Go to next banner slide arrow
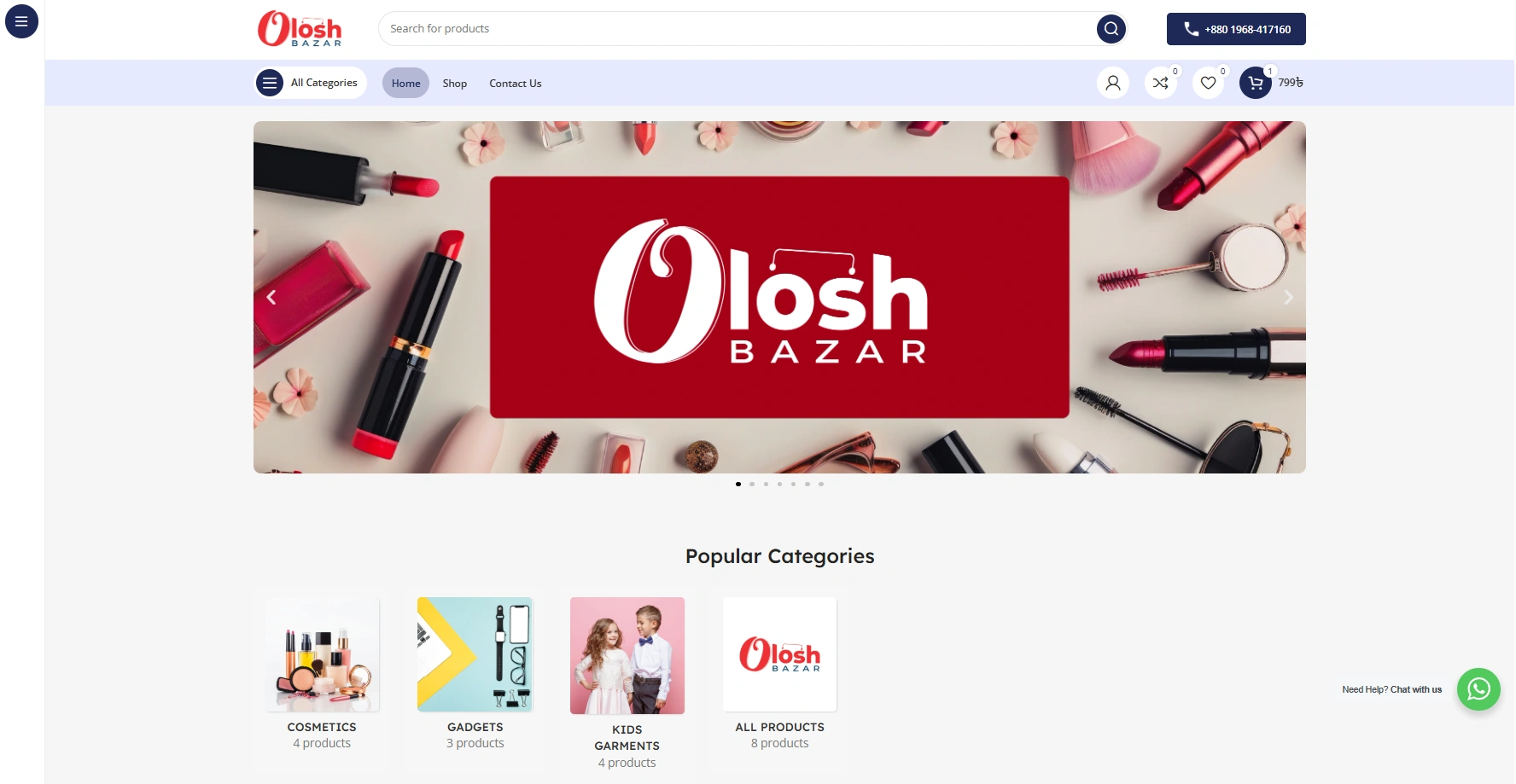 click(x=1288, y=298)
